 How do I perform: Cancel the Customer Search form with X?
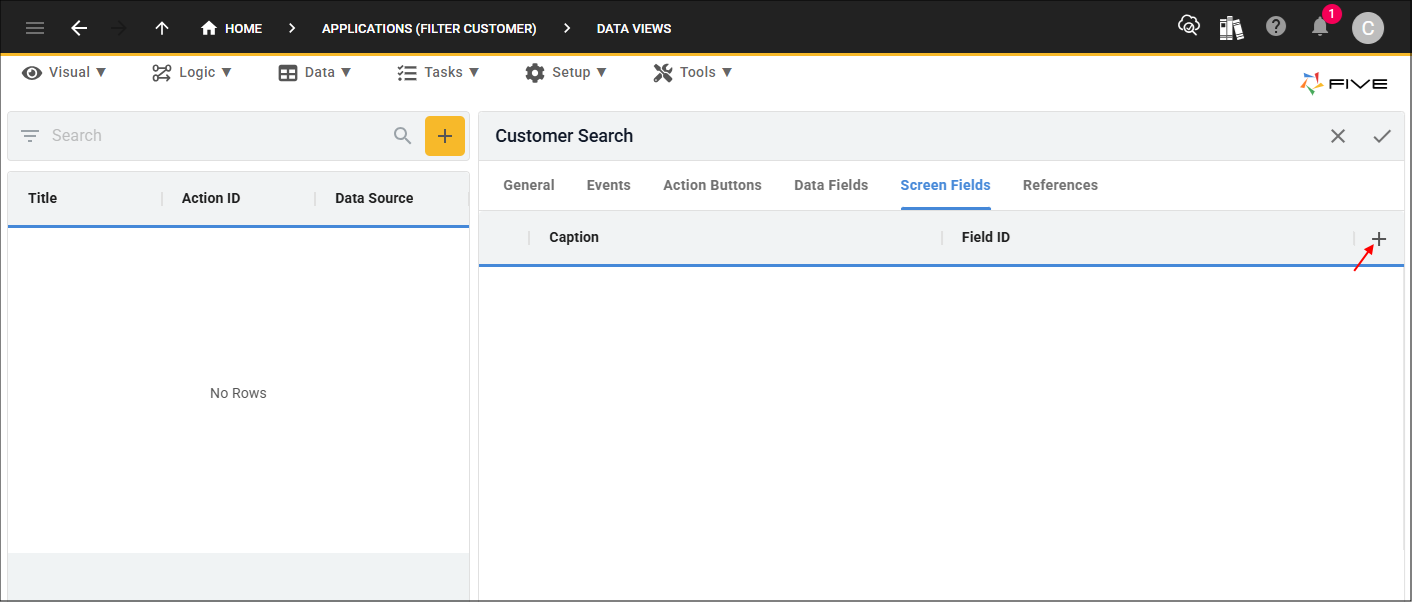tap(1338, 136)
